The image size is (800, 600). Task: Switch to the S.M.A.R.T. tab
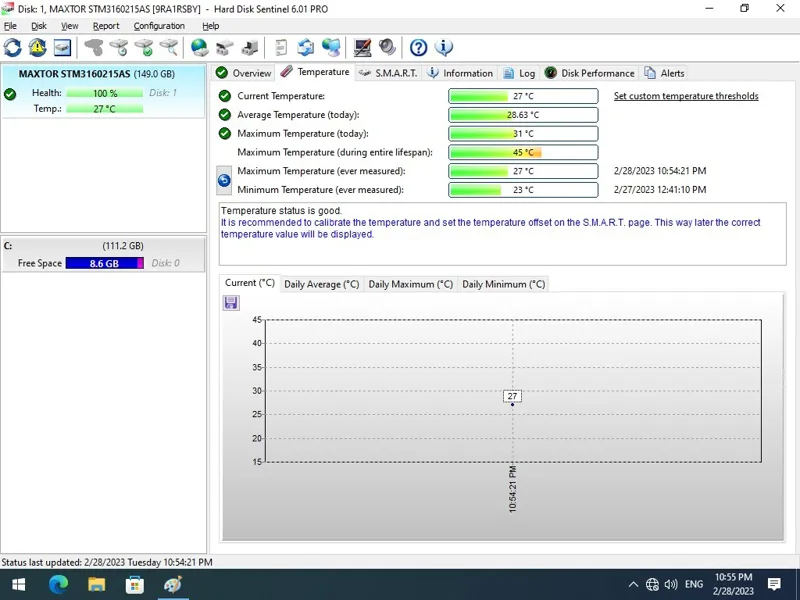[x=388, y=73]
